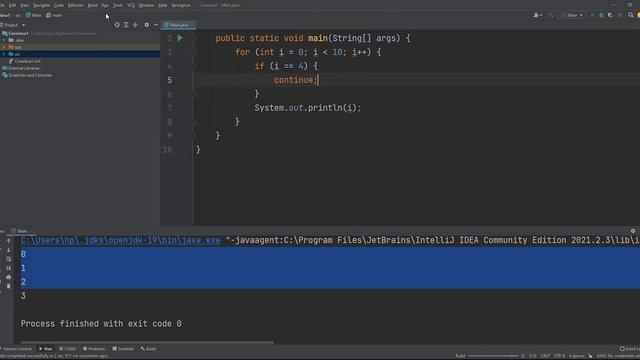
Task: Click the print icon in Run console sidebar
Action: pos(9,277)
